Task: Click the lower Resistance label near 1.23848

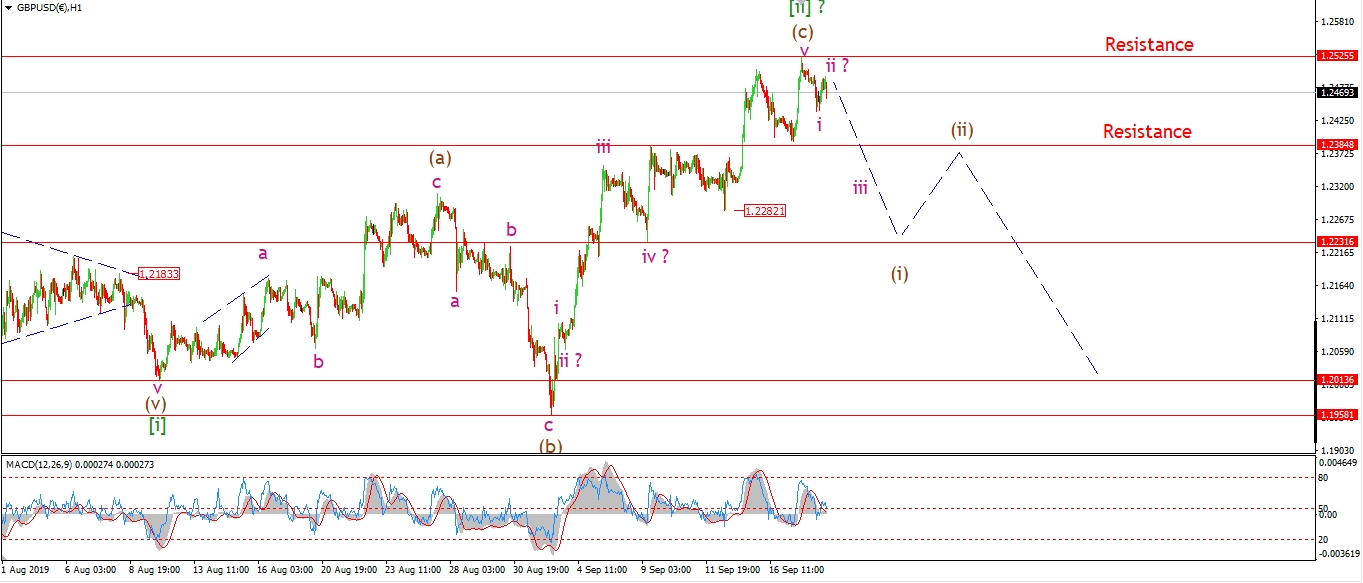Action: point(1147,131)
